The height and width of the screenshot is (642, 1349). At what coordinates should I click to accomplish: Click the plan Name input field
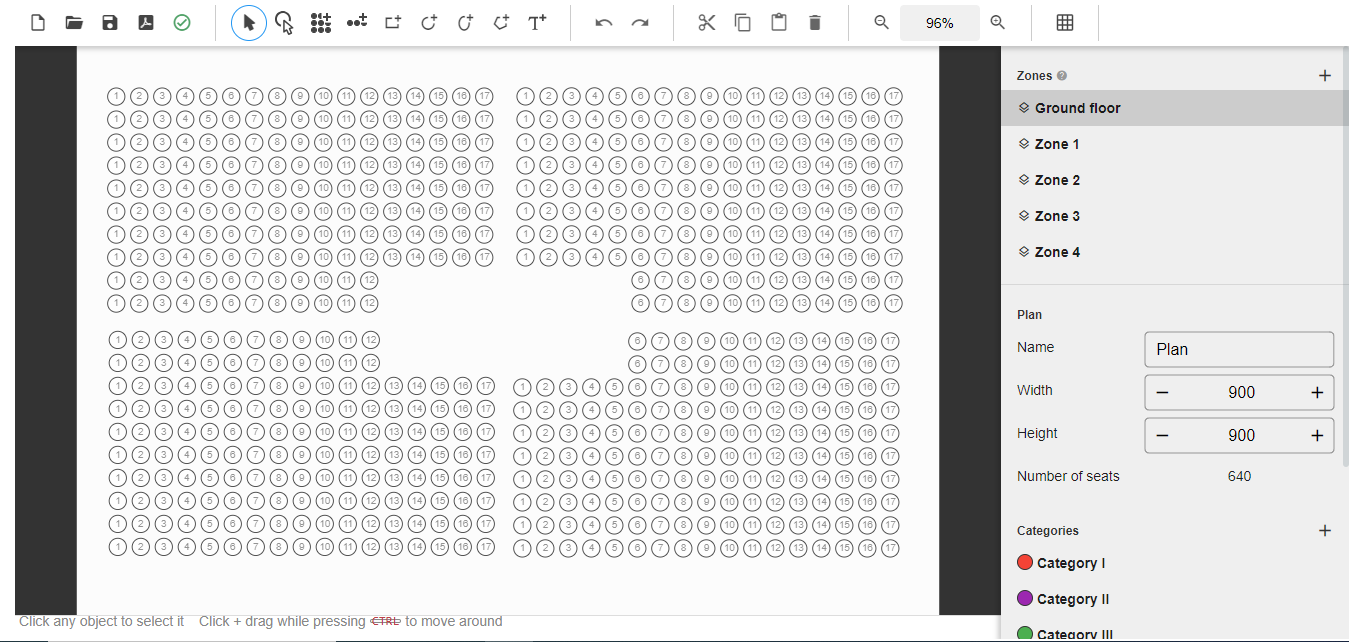pyautogui.click(x=1239, y=349)
